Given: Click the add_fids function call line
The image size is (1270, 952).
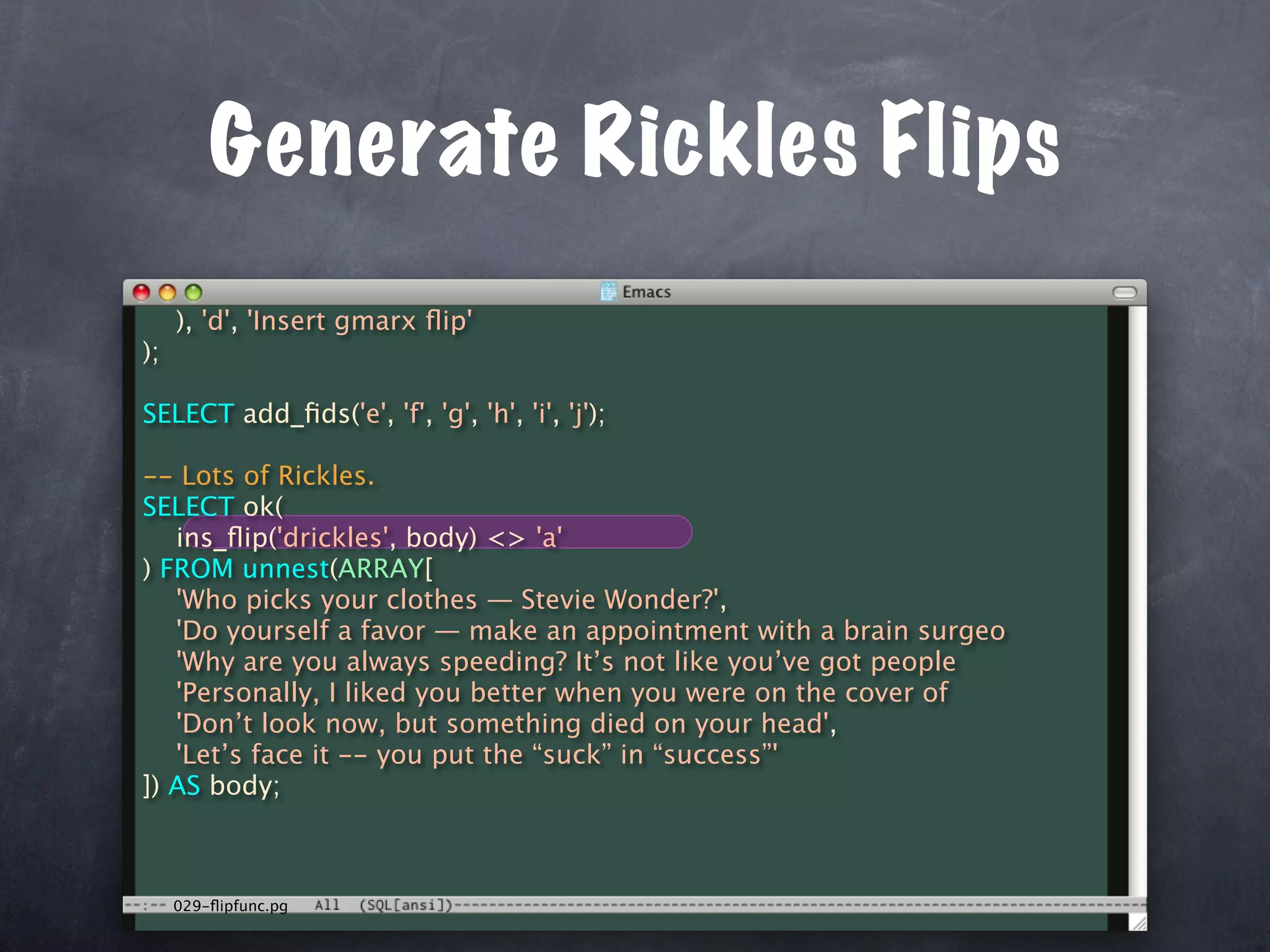Looking at the screenshot, I should point(373,413).
